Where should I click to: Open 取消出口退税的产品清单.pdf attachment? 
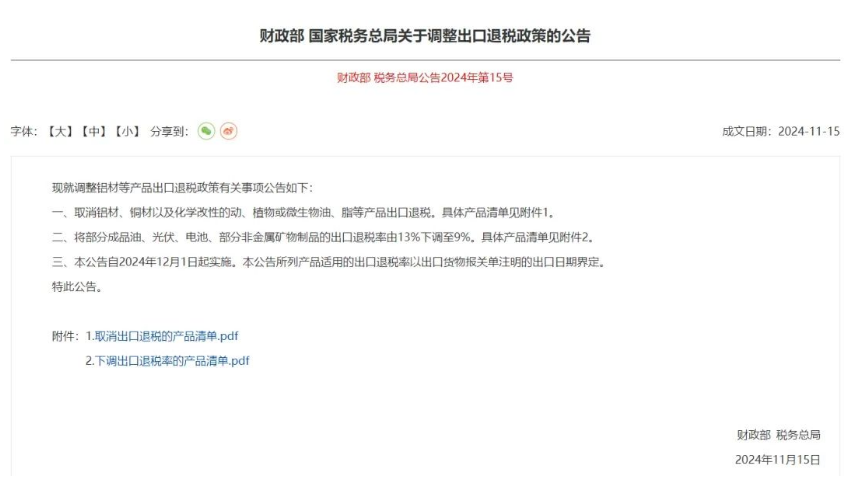tap(166, 336)
